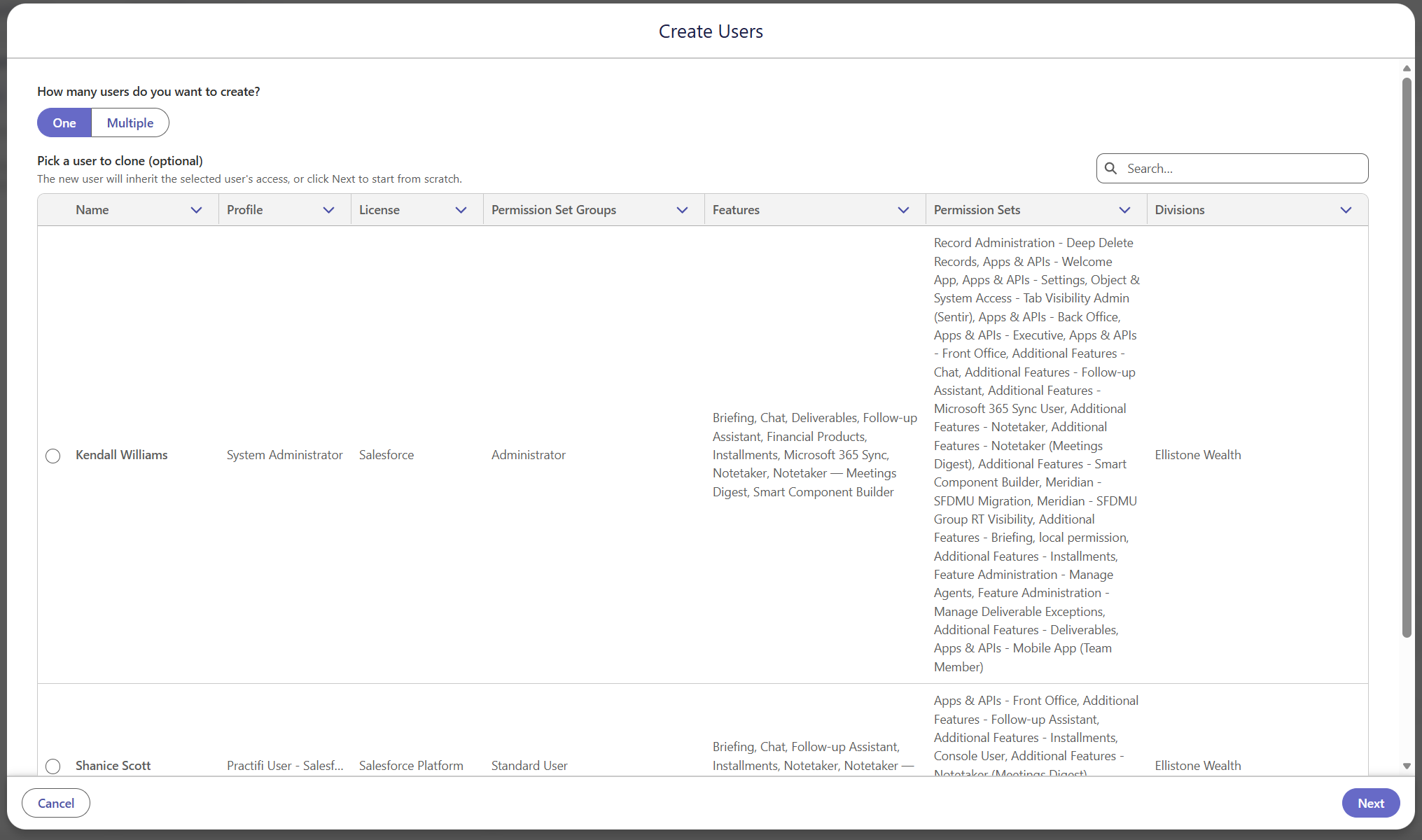1422x840 pixels.
Task: Click Kendall Williams' Features list text
Action: [815, 455]
